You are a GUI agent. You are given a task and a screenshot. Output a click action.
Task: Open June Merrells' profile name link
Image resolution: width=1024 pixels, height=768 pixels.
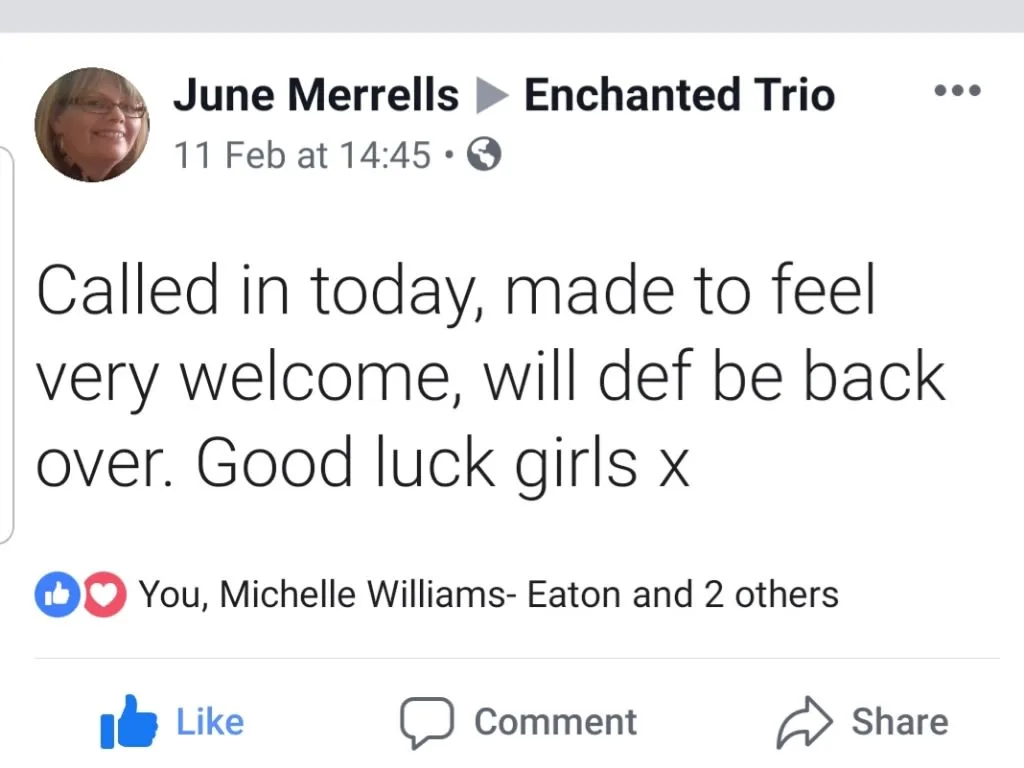tap(315, 95)
